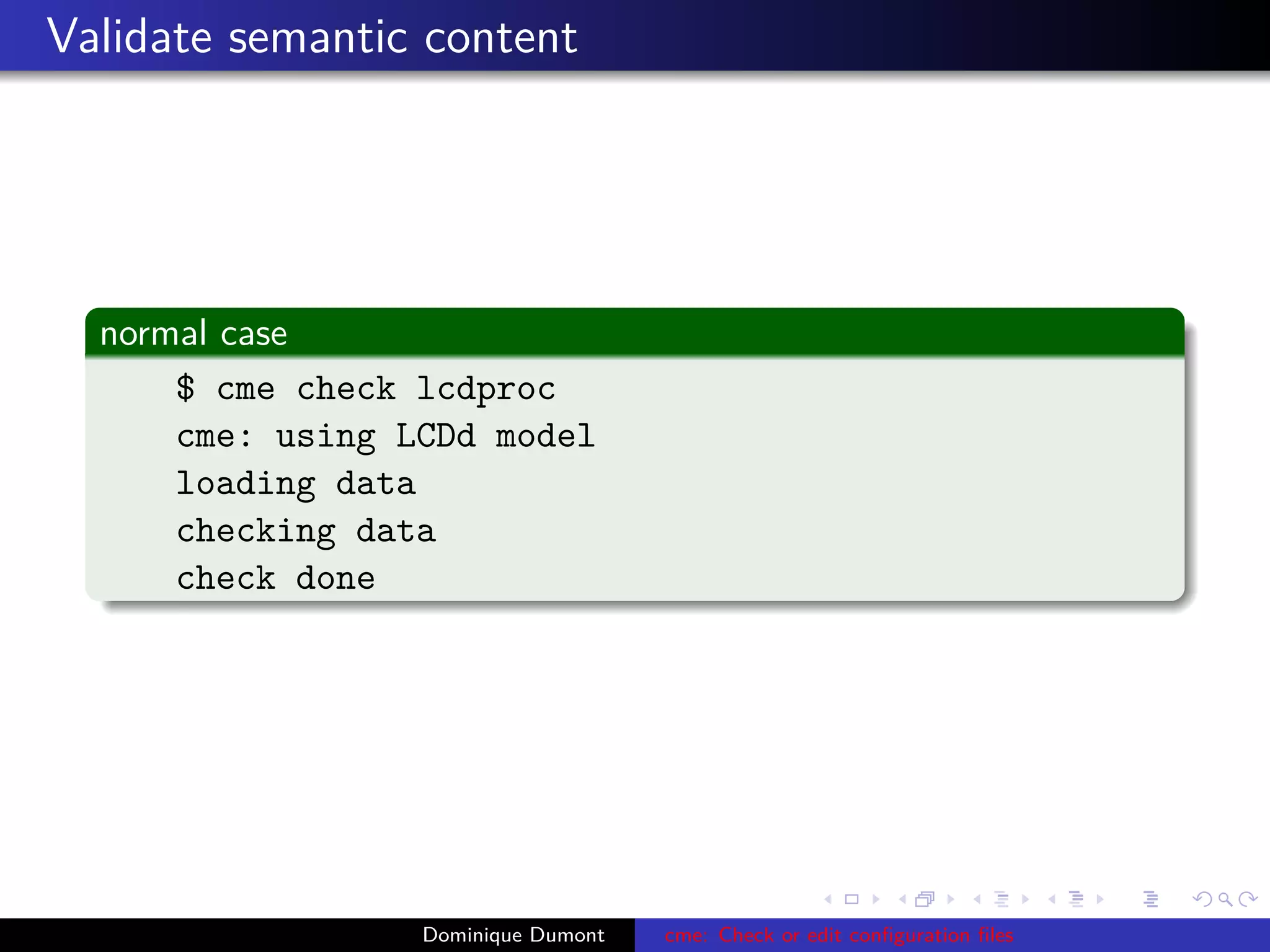Click the previous slide arrow

coord(828,899)
